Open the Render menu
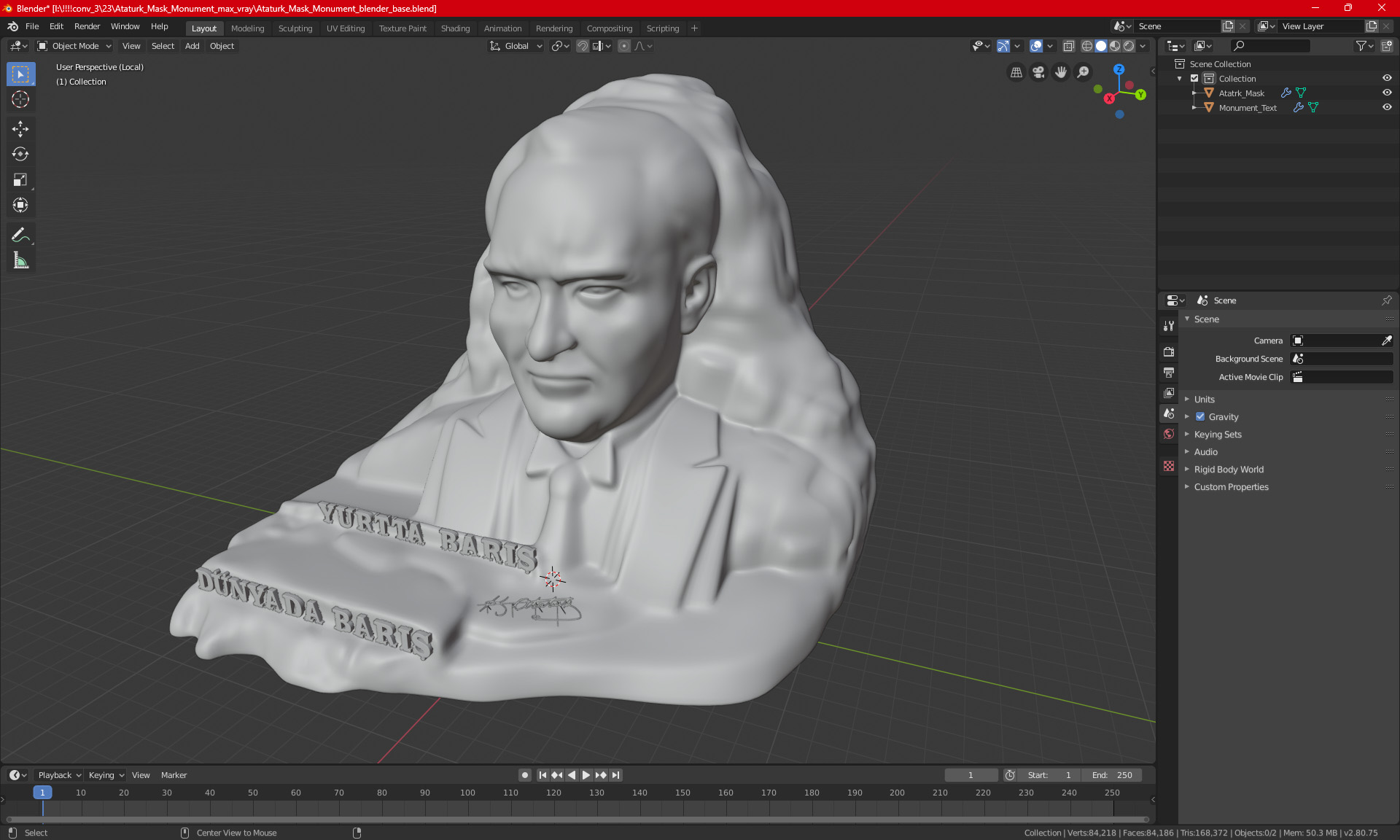The height and width of the screenshot is (840, 1400). point(87,26)
